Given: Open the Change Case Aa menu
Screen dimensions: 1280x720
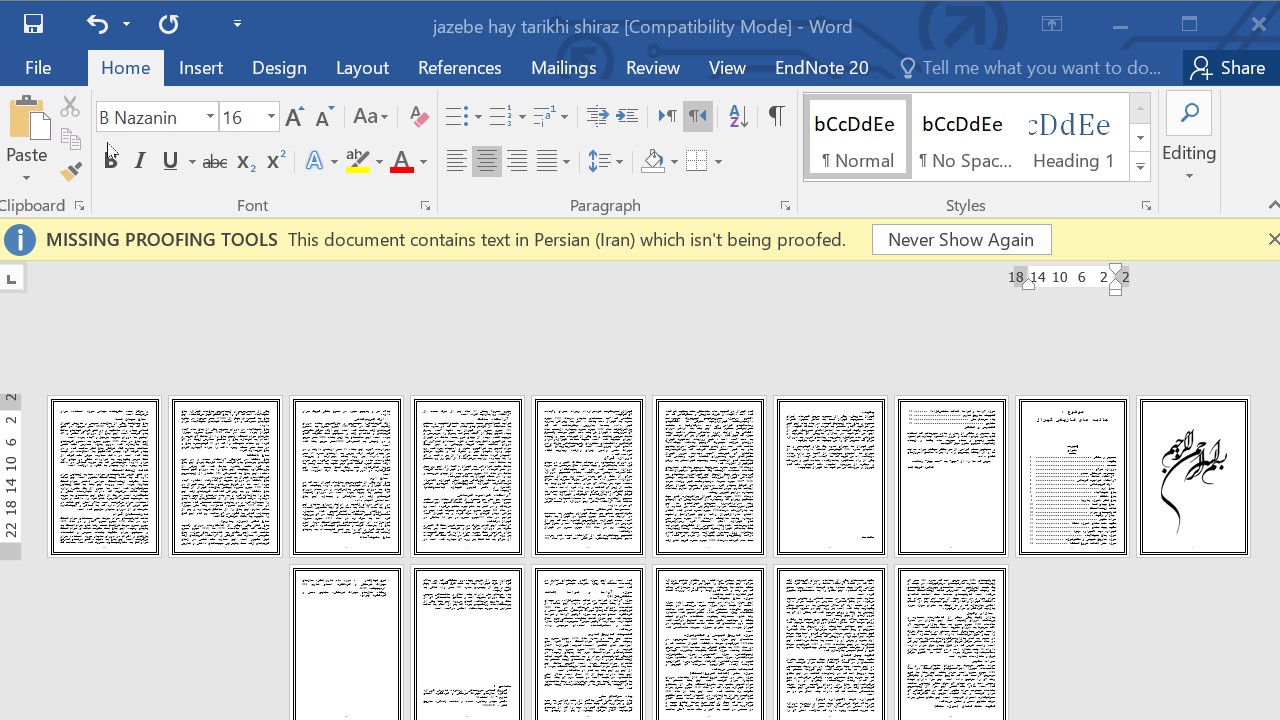Looking at the screenshot, I should 370,117.
